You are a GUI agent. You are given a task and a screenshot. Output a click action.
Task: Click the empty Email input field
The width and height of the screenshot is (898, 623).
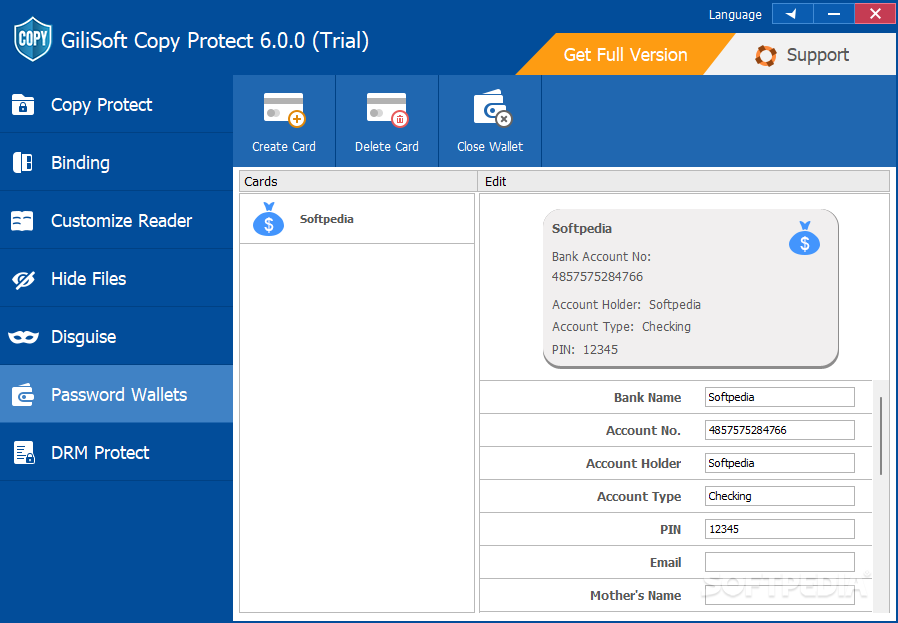coord(779,562)
